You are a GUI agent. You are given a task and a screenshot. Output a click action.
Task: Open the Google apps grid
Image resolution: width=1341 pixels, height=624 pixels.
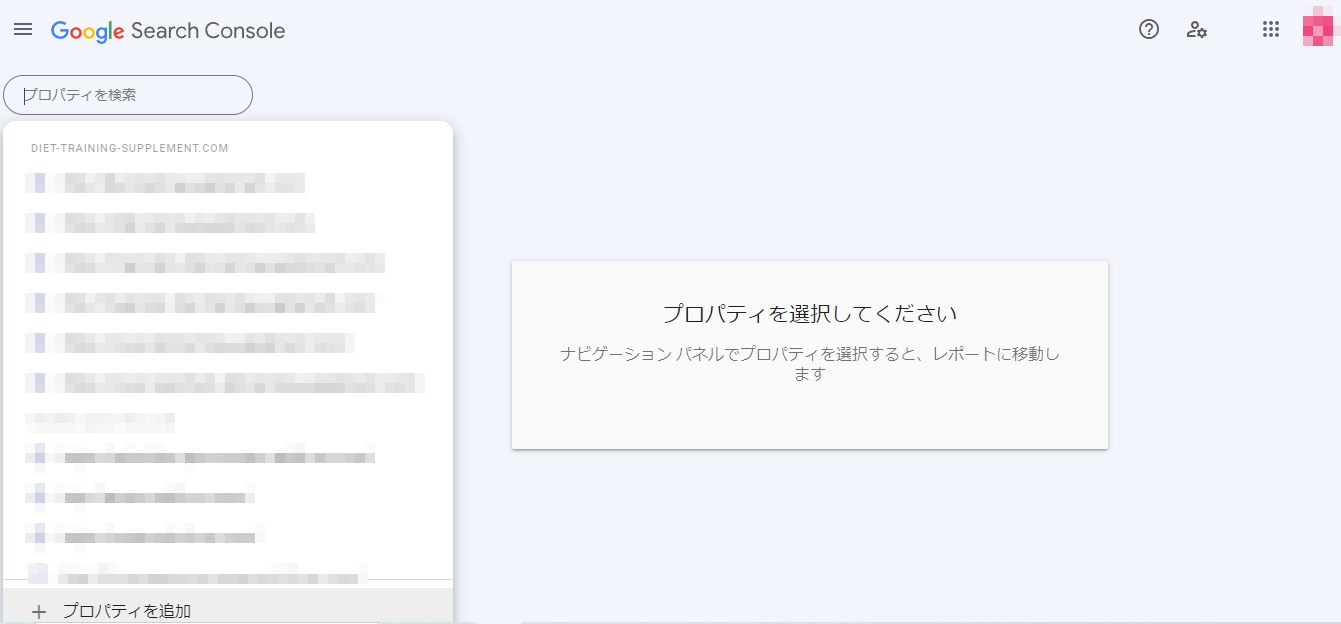(1271, 30)
